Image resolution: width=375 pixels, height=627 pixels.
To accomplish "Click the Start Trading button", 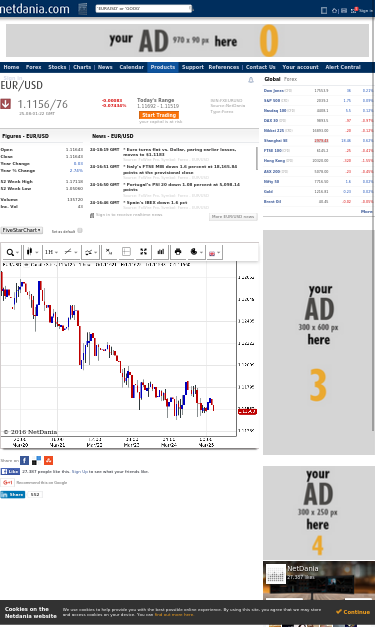I will click(x=159, y=115).
